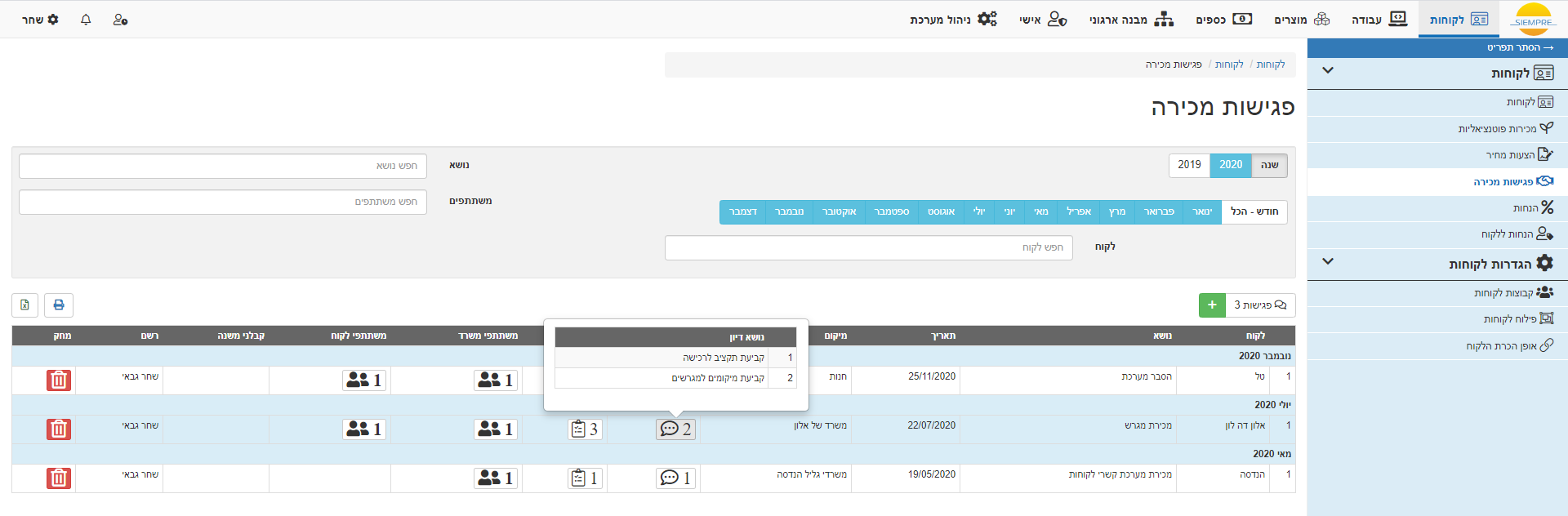Open לקוחות item in the sidebar
This screenshot has width=1568, height=516.
click(1437, 102)
